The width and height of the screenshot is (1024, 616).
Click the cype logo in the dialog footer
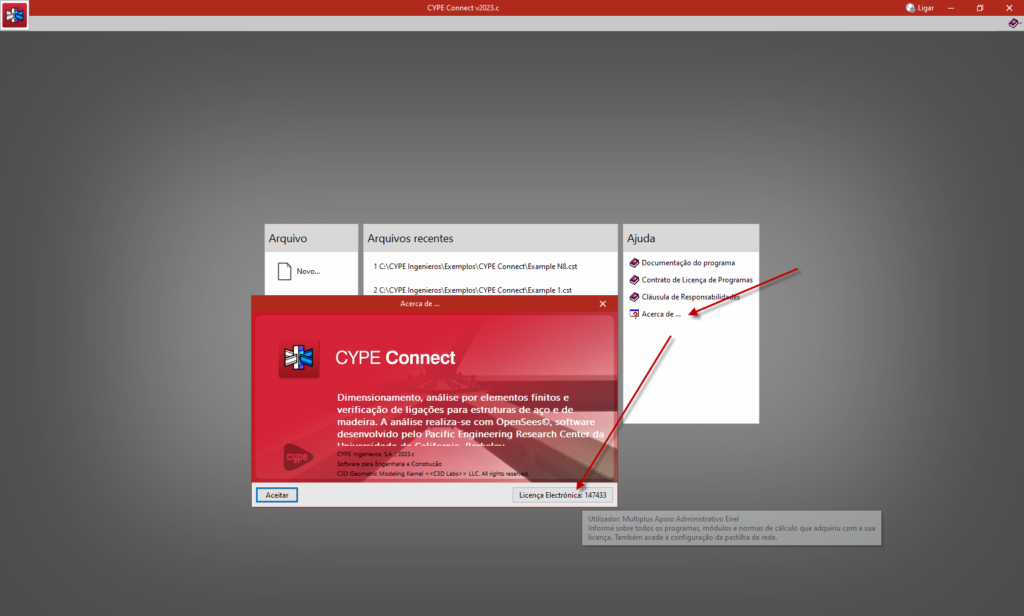point(298,457)
